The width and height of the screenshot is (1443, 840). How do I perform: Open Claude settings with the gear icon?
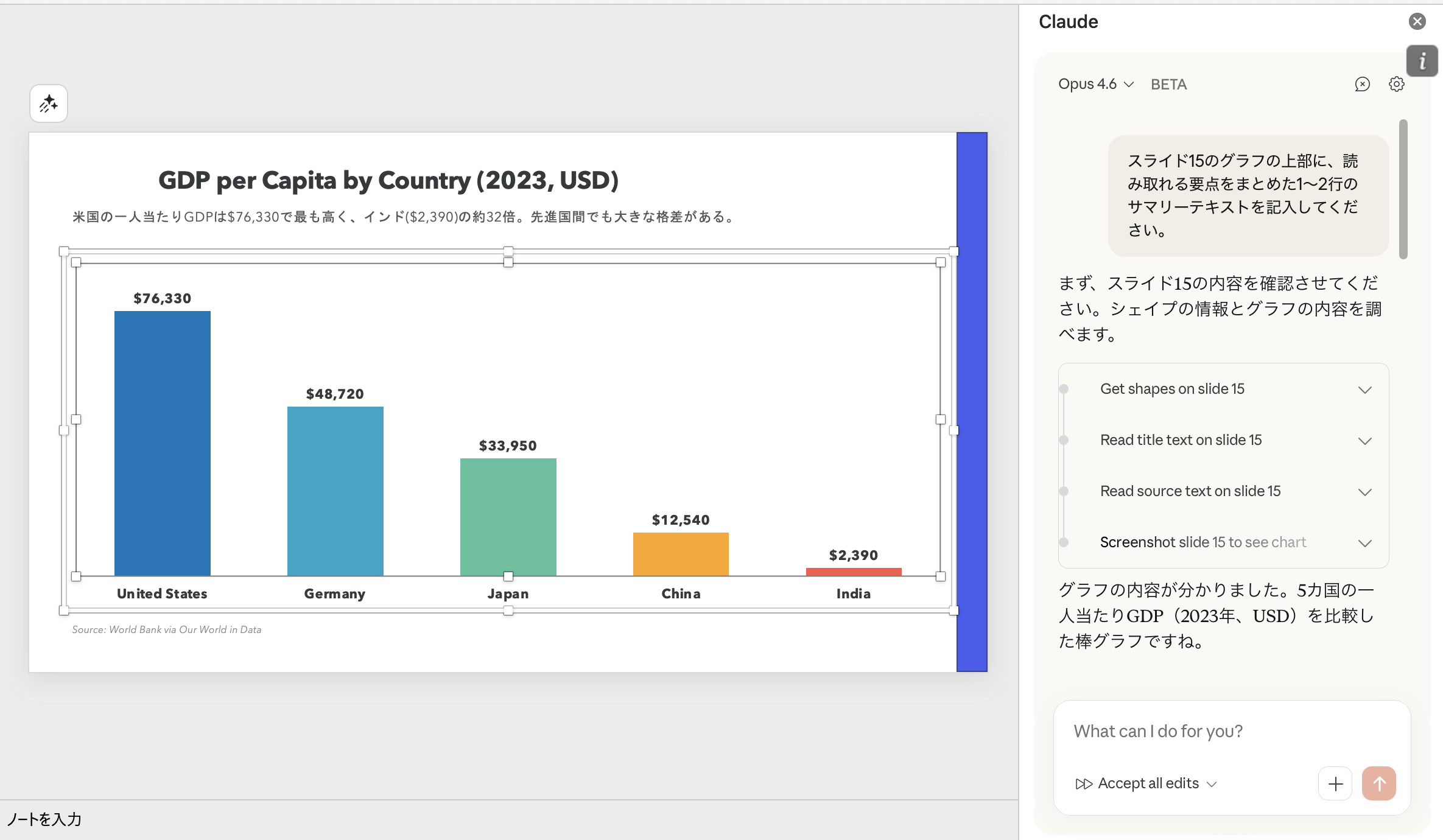coord(1396,84)
